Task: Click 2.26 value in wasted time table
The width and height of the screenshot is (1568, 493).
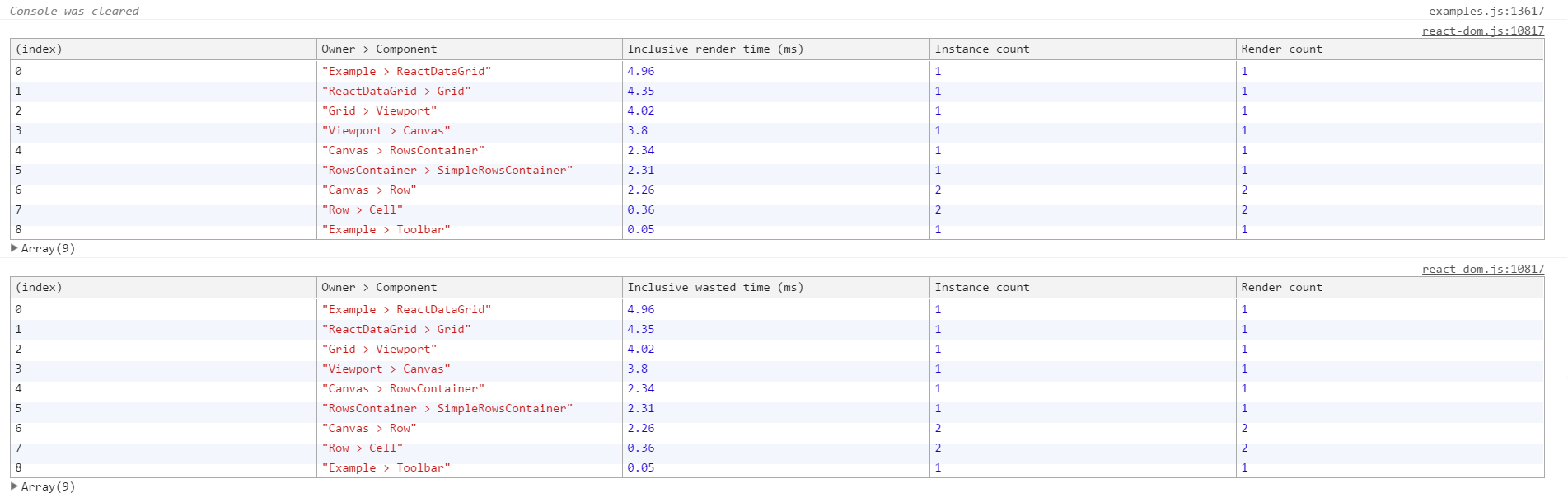Action: 641,428
